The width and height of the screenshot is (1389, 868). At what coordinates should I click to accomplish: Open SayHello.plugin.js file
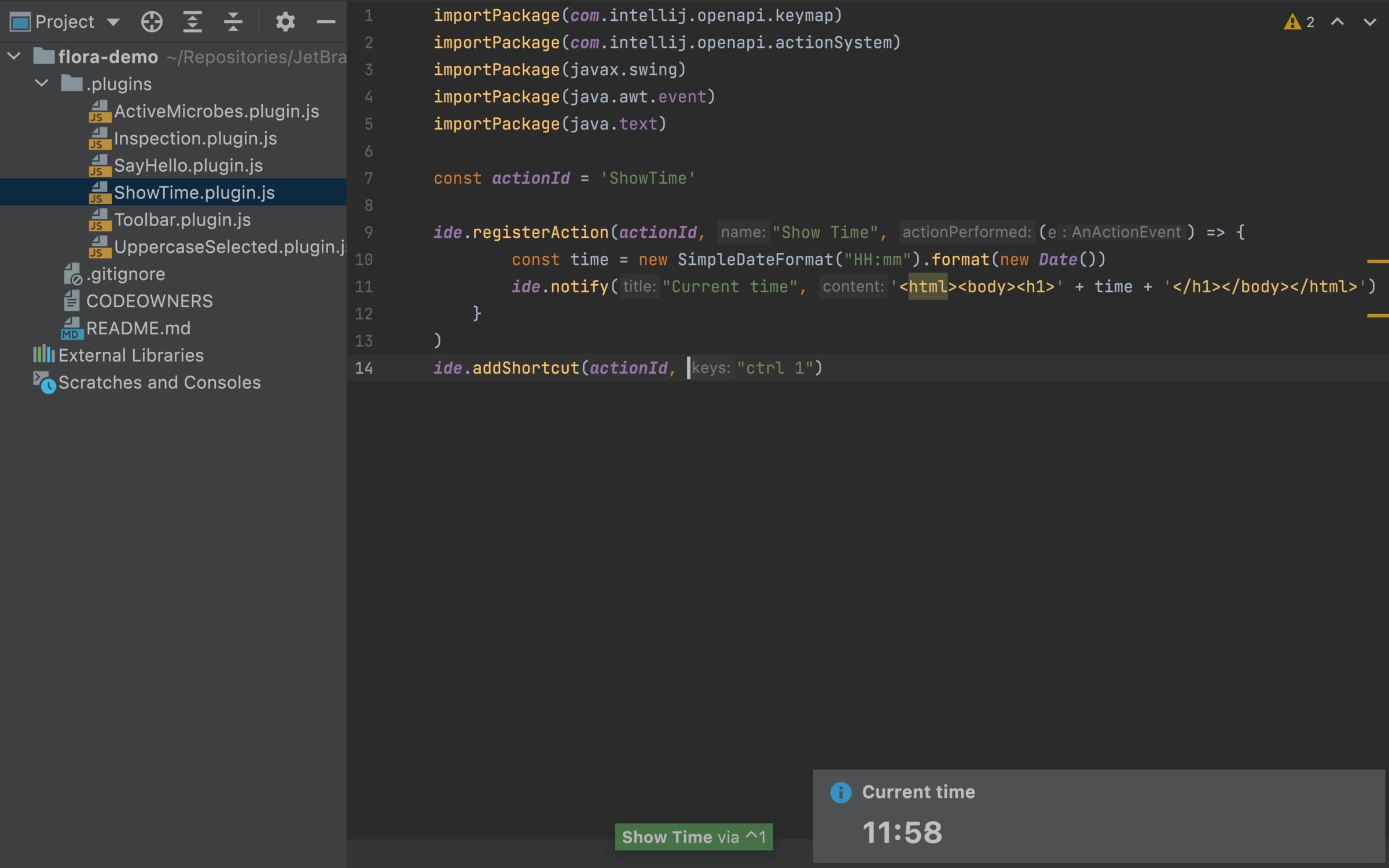click(189, 165)
